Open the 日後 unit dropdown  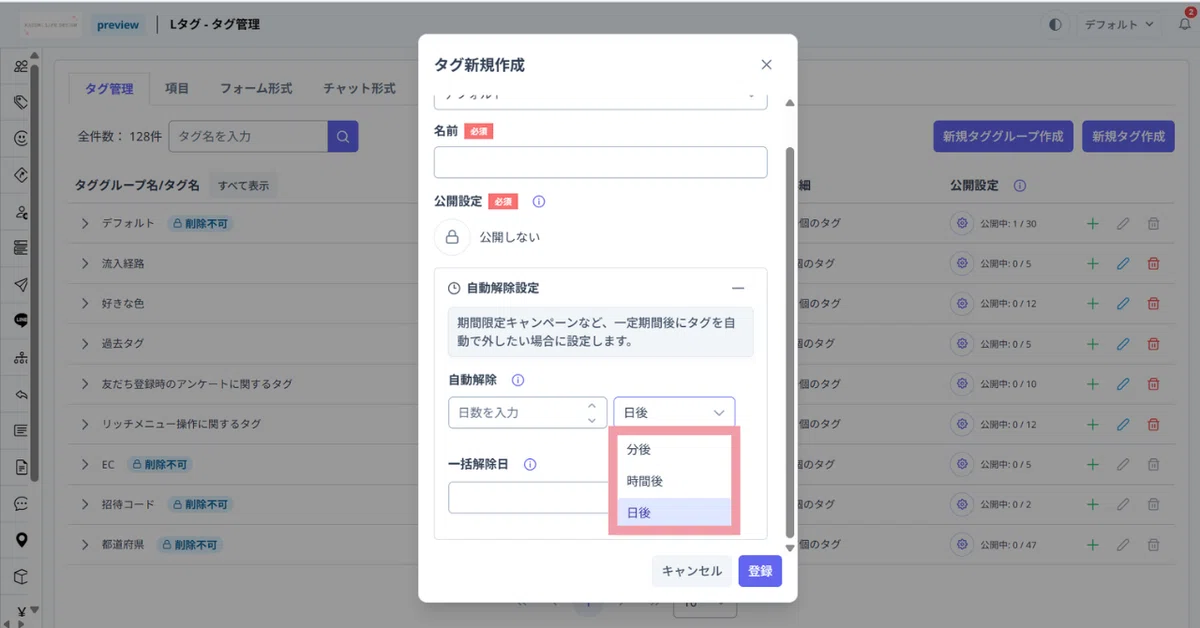tap(674, 412)
